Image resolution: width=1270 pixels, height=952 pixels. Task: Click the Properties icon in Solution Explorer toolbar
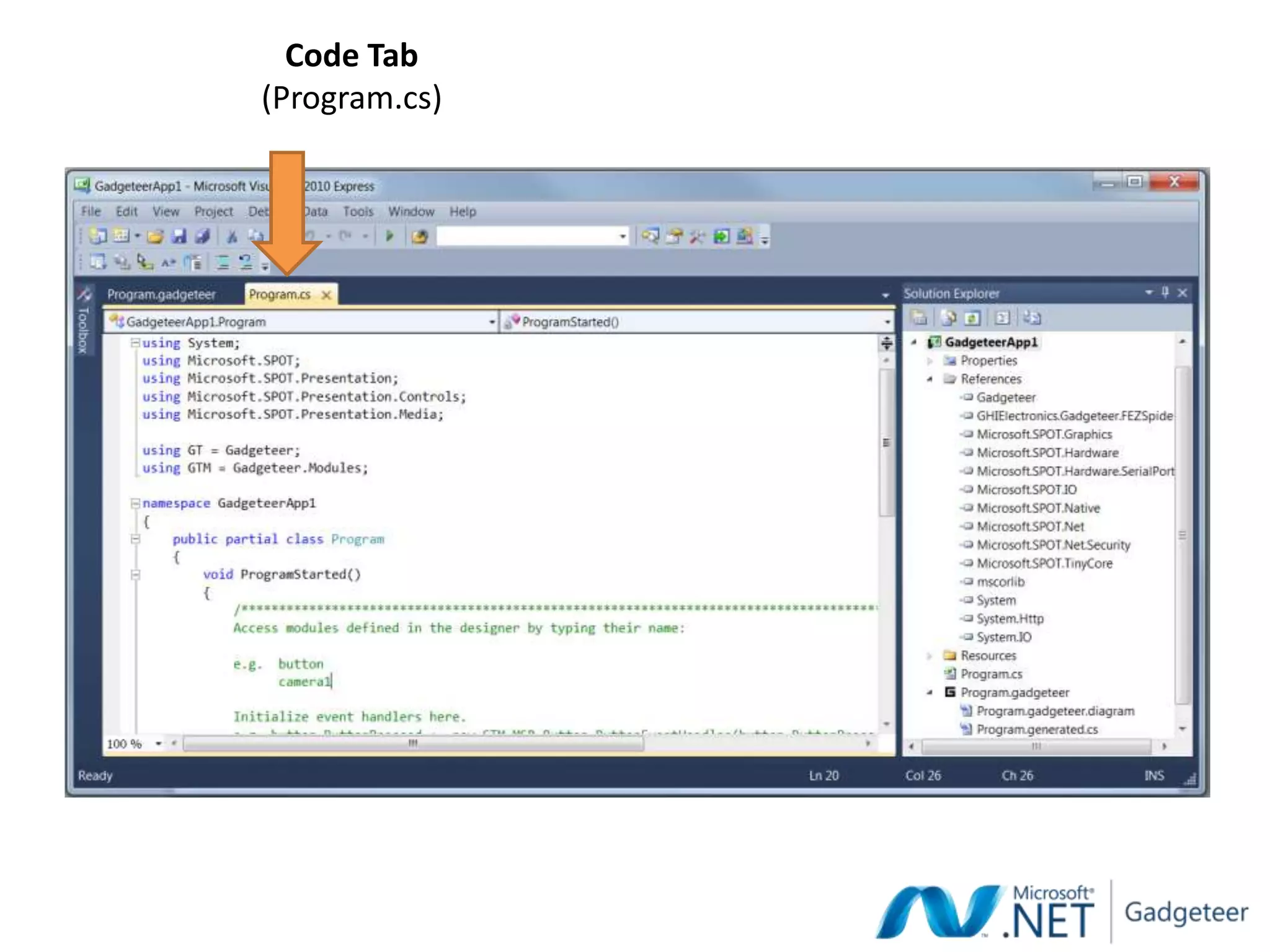(919, 318)
